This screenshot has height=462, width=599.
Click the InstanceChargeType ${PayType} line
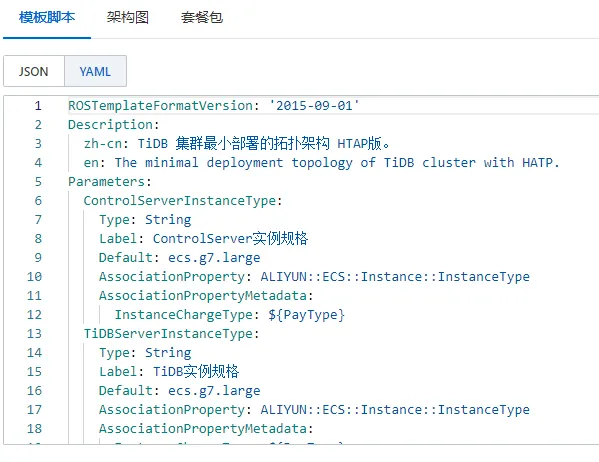coord(230,314)
